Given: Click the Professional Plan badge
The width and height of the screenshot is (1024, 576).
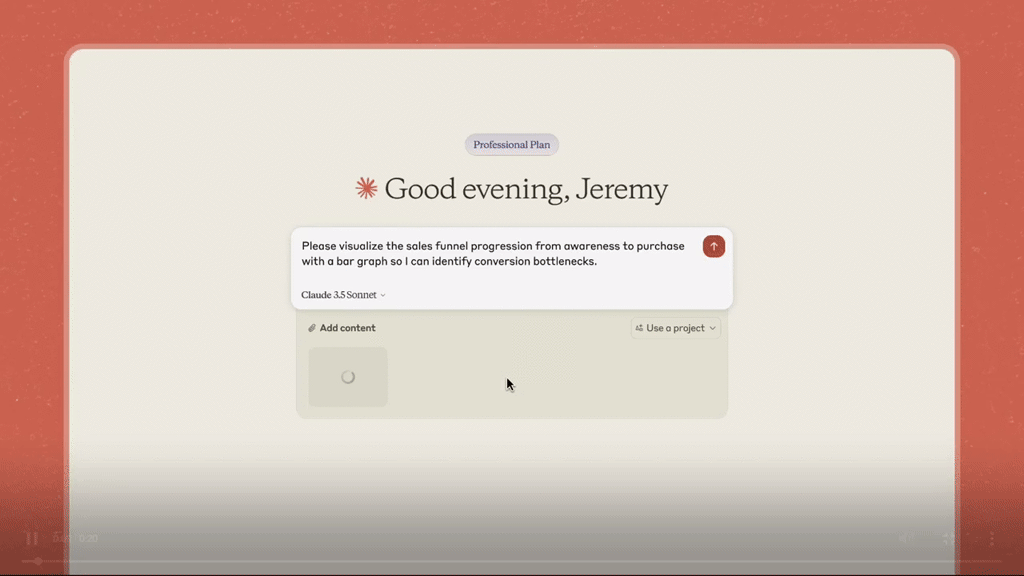Looking at the screenshot, I should pos(512,145).
